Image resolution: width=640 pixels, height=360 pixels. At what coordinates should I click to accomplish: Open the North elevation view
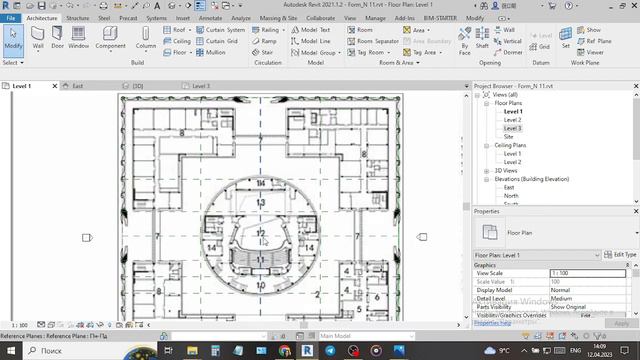pos(511,196)
